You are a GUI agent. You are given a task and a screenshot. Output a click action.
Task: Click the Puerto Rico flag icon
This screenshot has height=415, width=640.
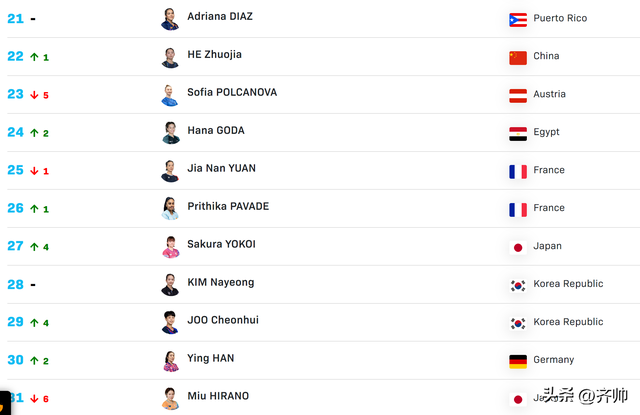click(x=518, y=20)
